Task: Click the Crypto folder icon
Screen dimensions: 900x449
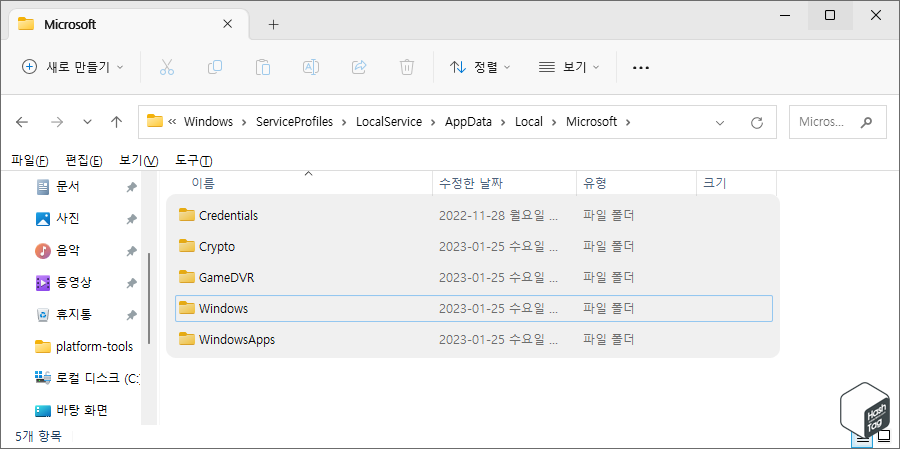Action: point(187,246)
